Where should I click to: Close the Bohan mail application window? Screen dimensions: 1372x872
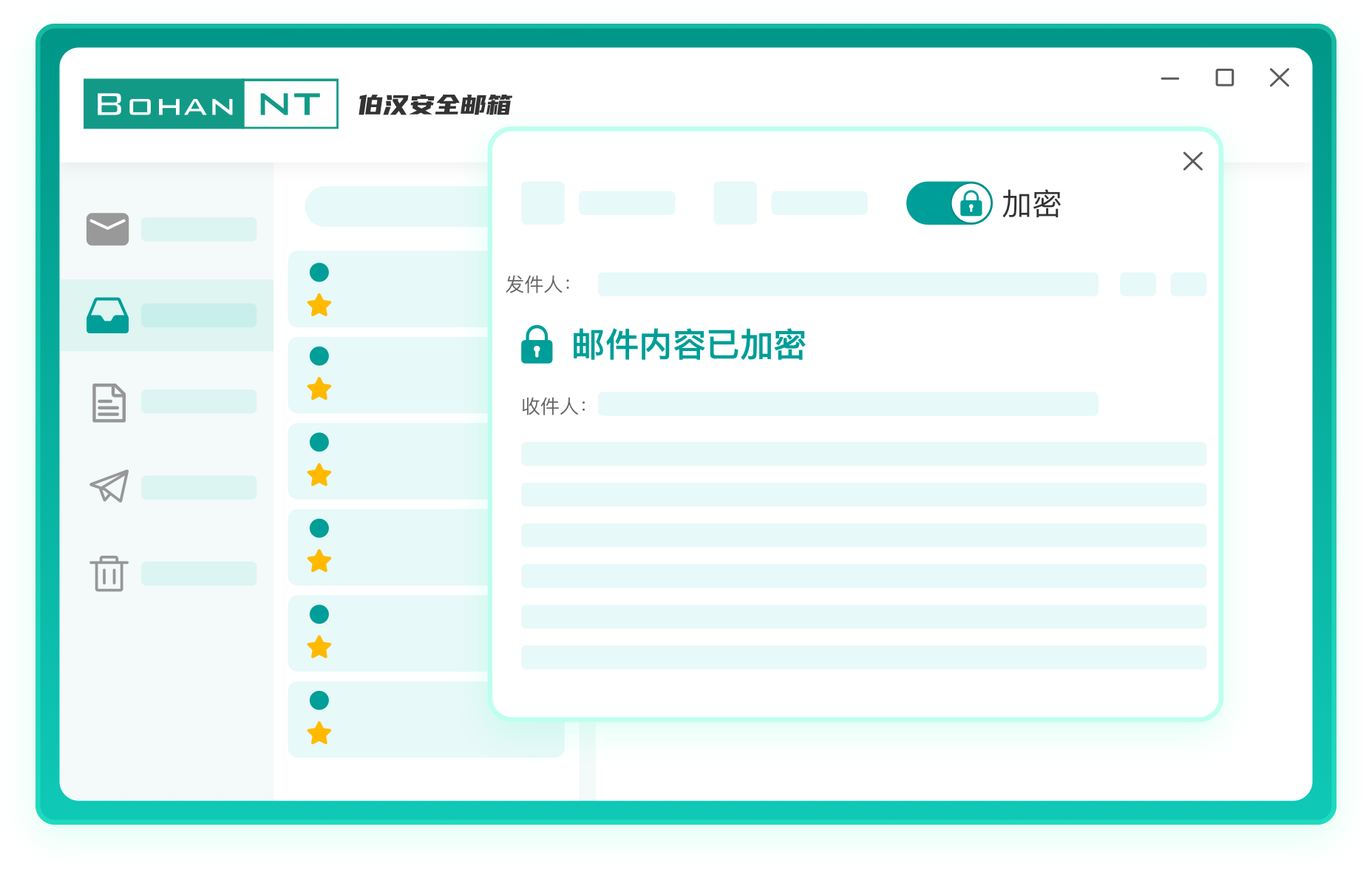pos(1279,78)
